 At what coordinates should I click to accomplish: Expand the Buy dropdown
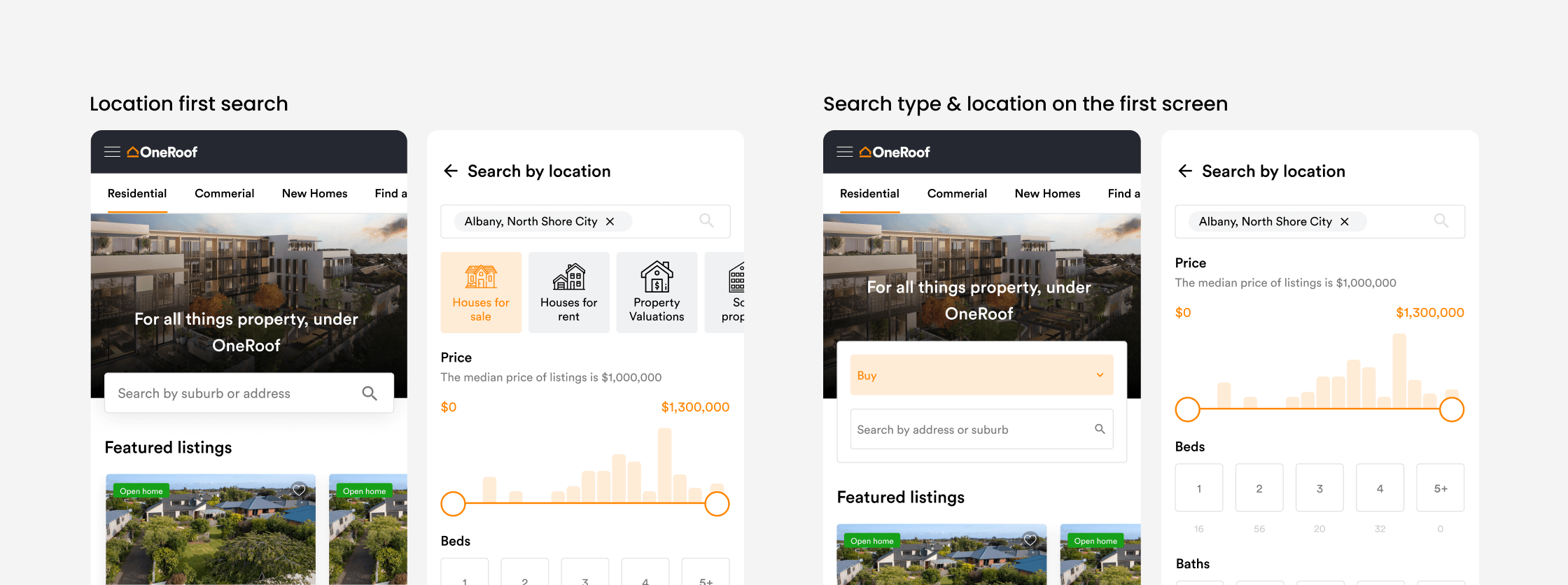pos(981,375)
